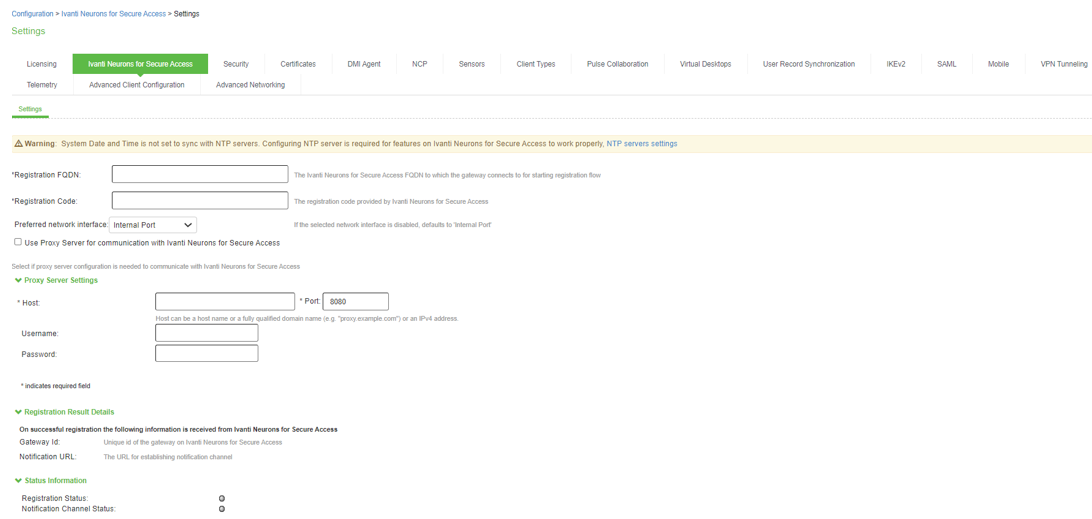This screenshot has height=519, width=1092.
Task: Go to the SAML tab
Action: 946,64
